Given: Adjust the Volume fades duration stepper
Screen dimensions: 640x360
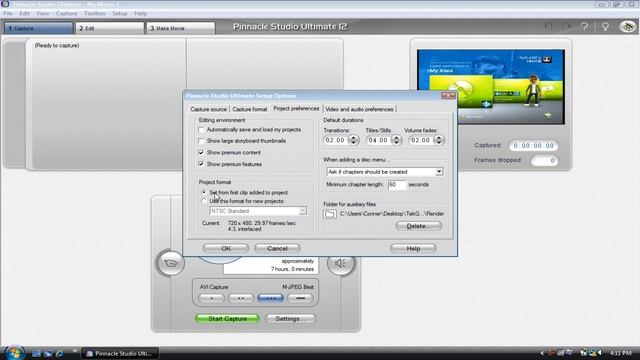Looking at the screenshot, I should click(x=439, y=140).
